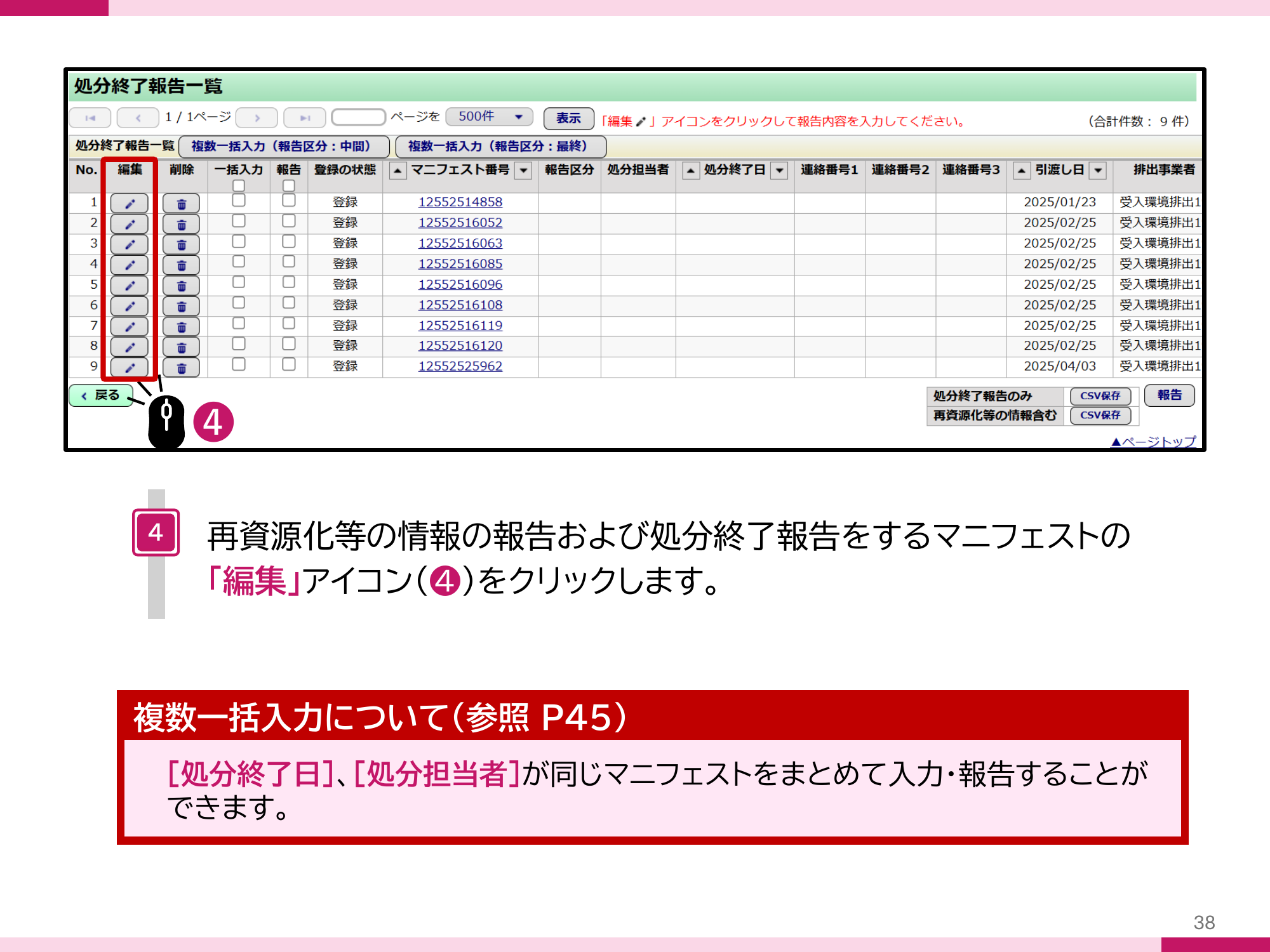Click the edit pencil icon for row 7
The width and height of the screenshot is (1270, 952).
pyautogui.click(x=130, y=327)
